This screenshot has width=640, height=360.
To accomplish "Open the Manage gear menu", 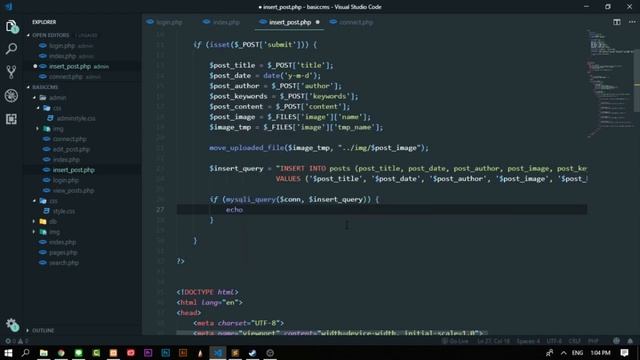I will click(x=12, y=325).
